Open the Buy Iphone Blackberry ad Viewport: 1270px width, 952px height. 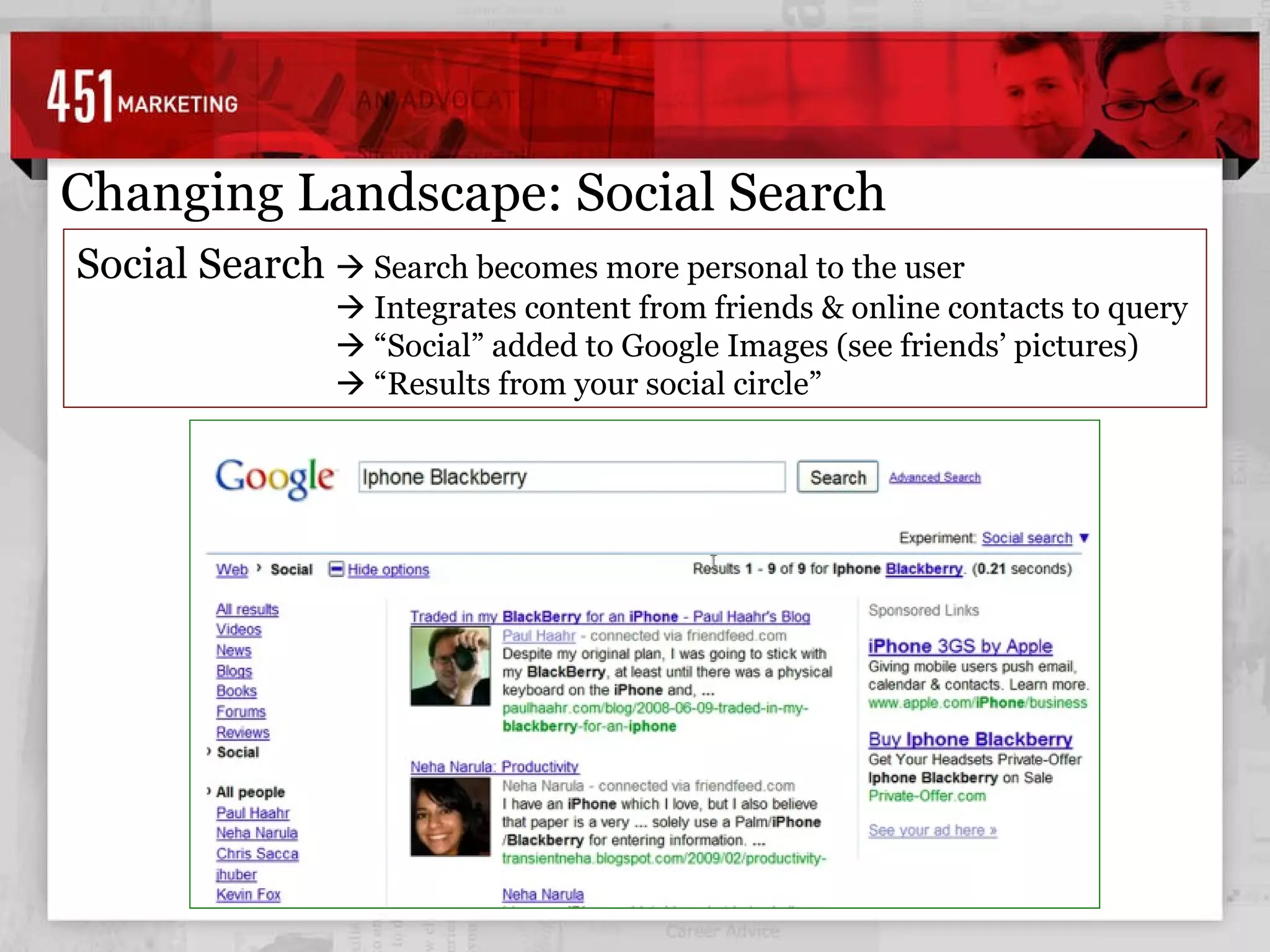[970, 739]
